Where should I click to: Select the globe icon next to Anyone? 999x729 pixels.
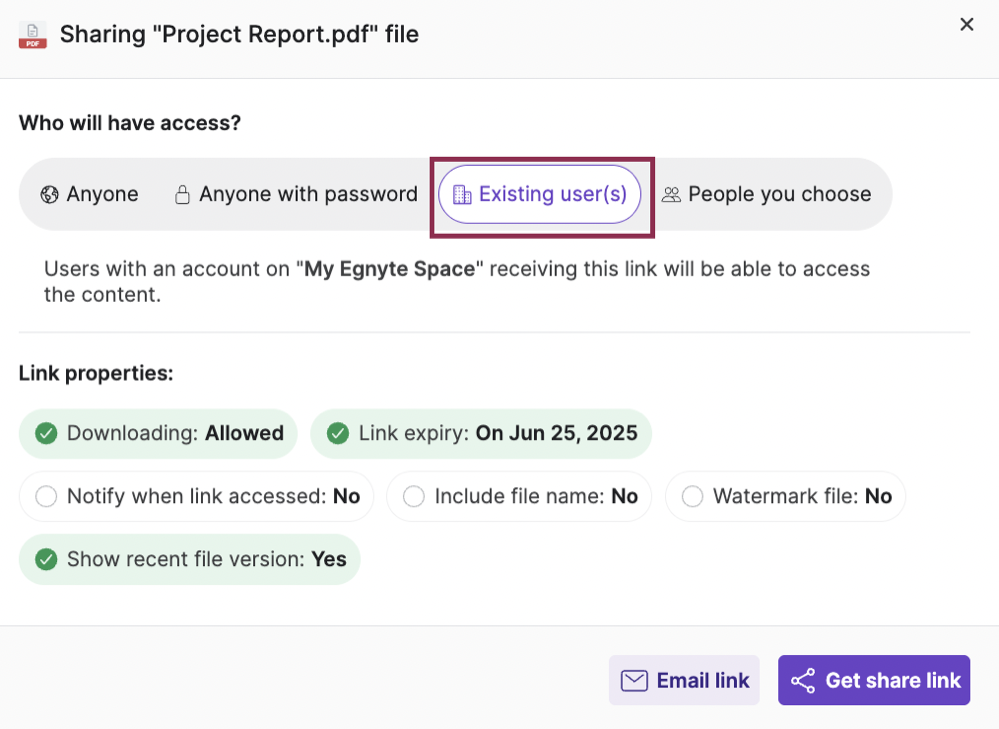48,194
